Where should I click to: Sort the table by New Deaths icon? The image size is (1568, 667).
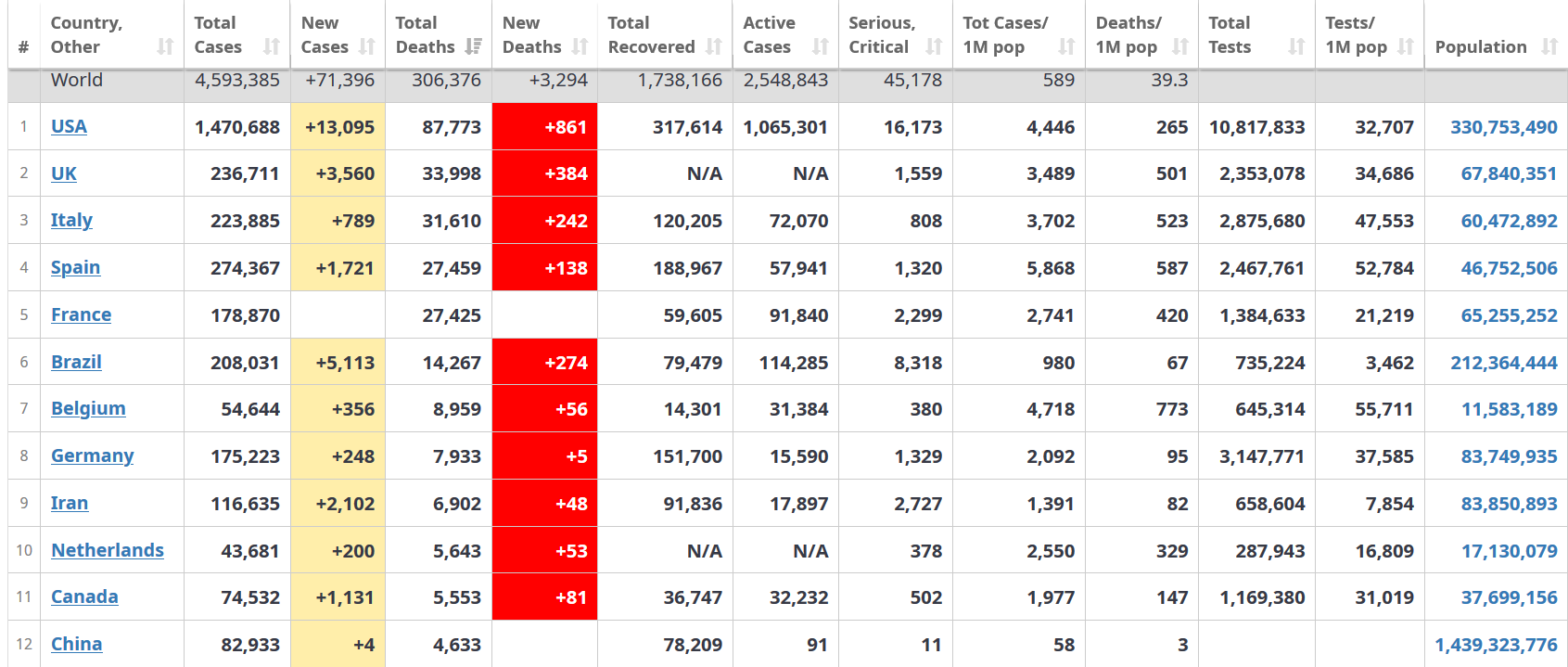[580, 46]
